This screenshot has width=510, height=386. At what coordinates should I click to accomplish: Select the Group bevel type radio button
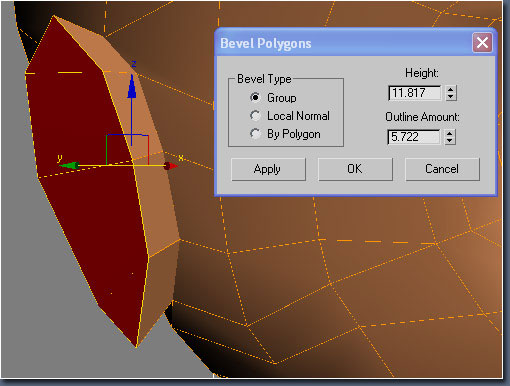point(255,97)
